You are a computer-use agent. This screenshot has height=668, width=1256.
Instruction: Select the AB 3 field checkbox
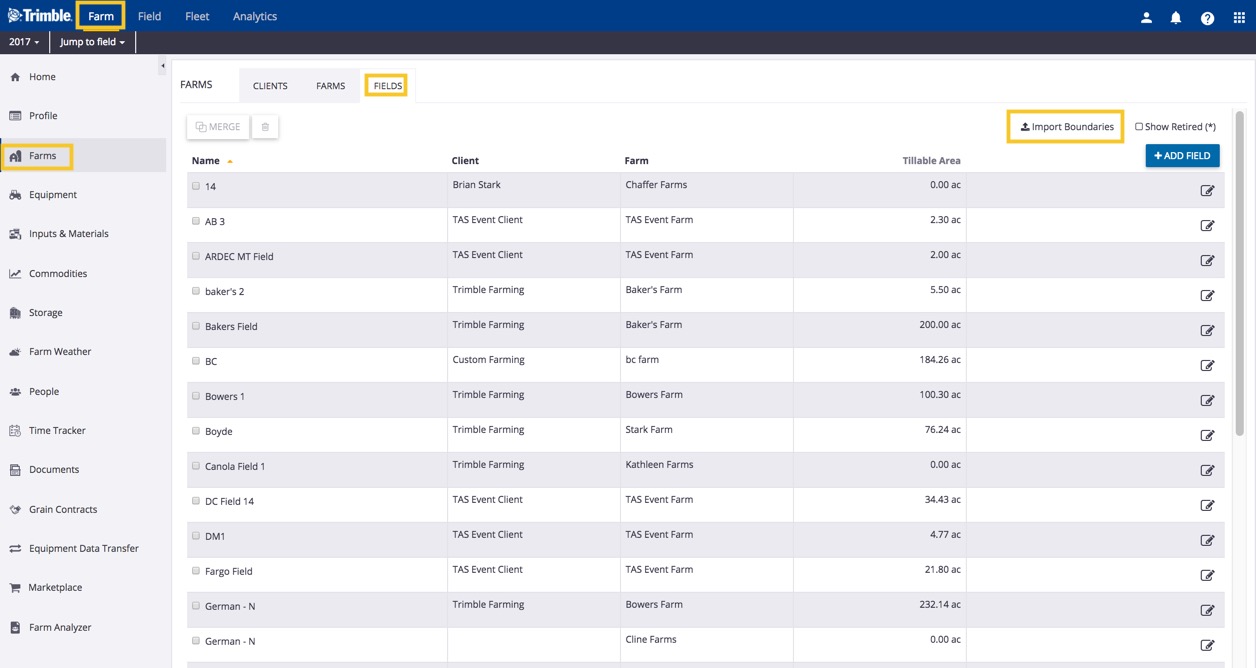pyautogui.click(x=196, y=221)
